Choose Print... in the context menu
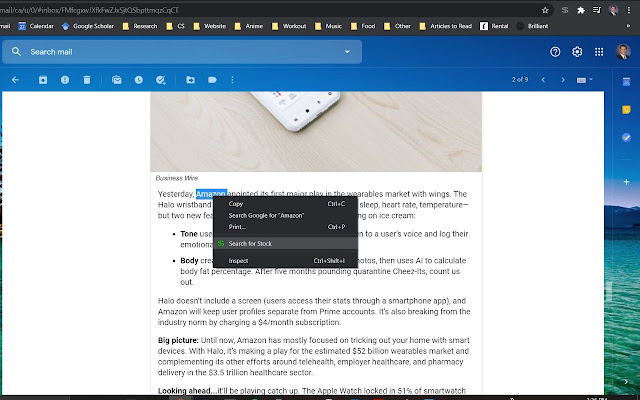Viewport: 640px width, 400px height. (285, 227)
